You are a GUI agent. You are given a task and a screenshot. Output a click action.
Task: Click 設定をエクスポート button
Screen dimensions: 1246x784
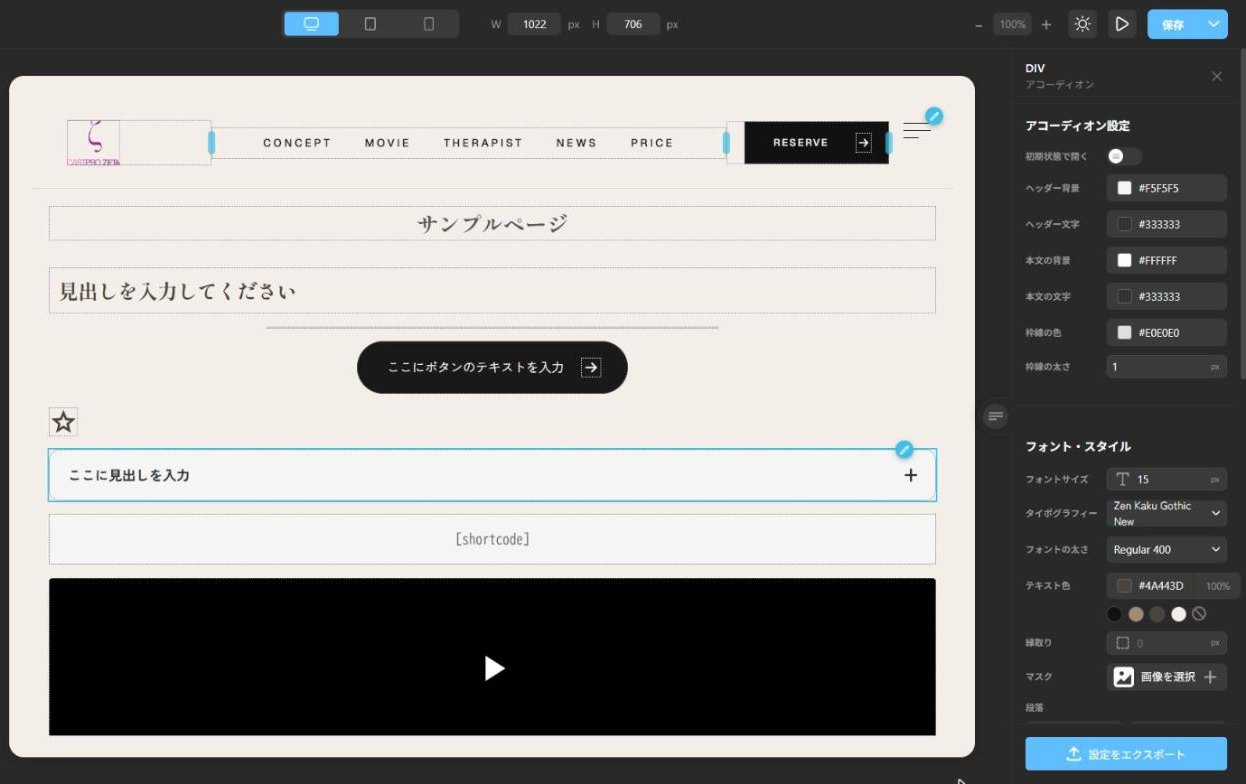(1126, 754)
